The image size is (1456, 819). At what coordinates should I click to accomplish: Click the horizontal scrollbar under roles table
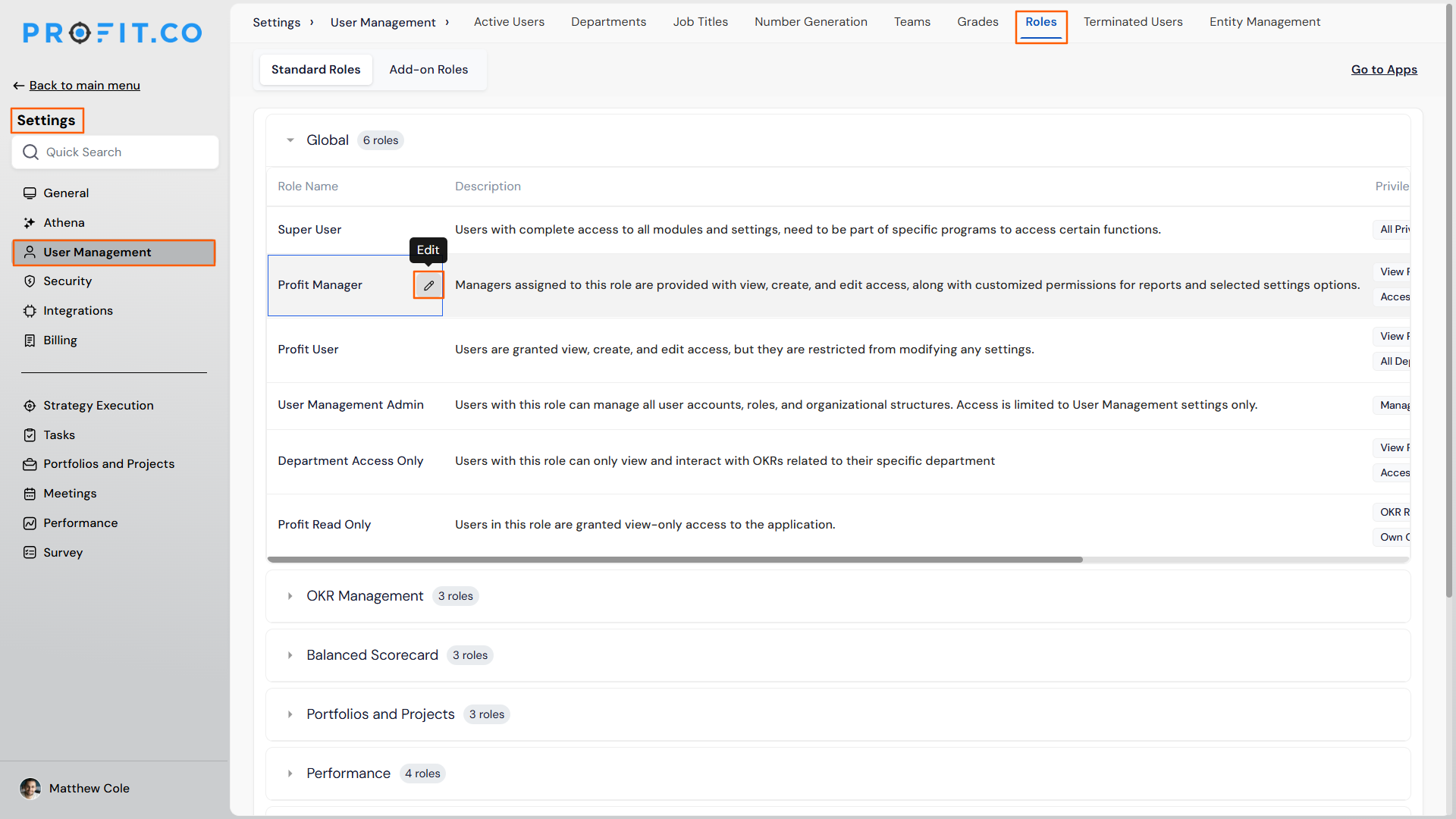click(675, 560)
